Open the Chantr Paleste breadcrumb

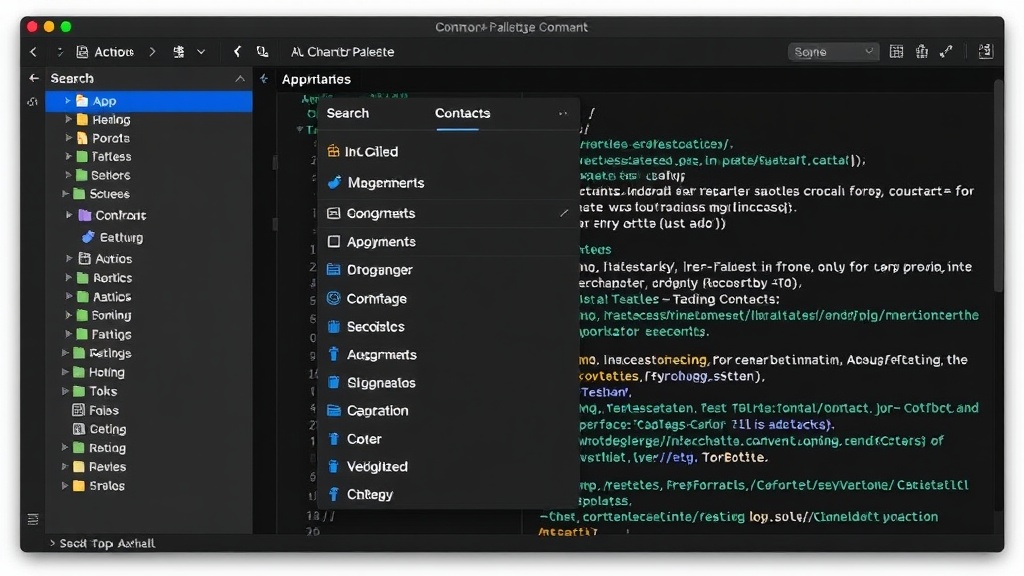pyautogui.click(x=343, y=52)
